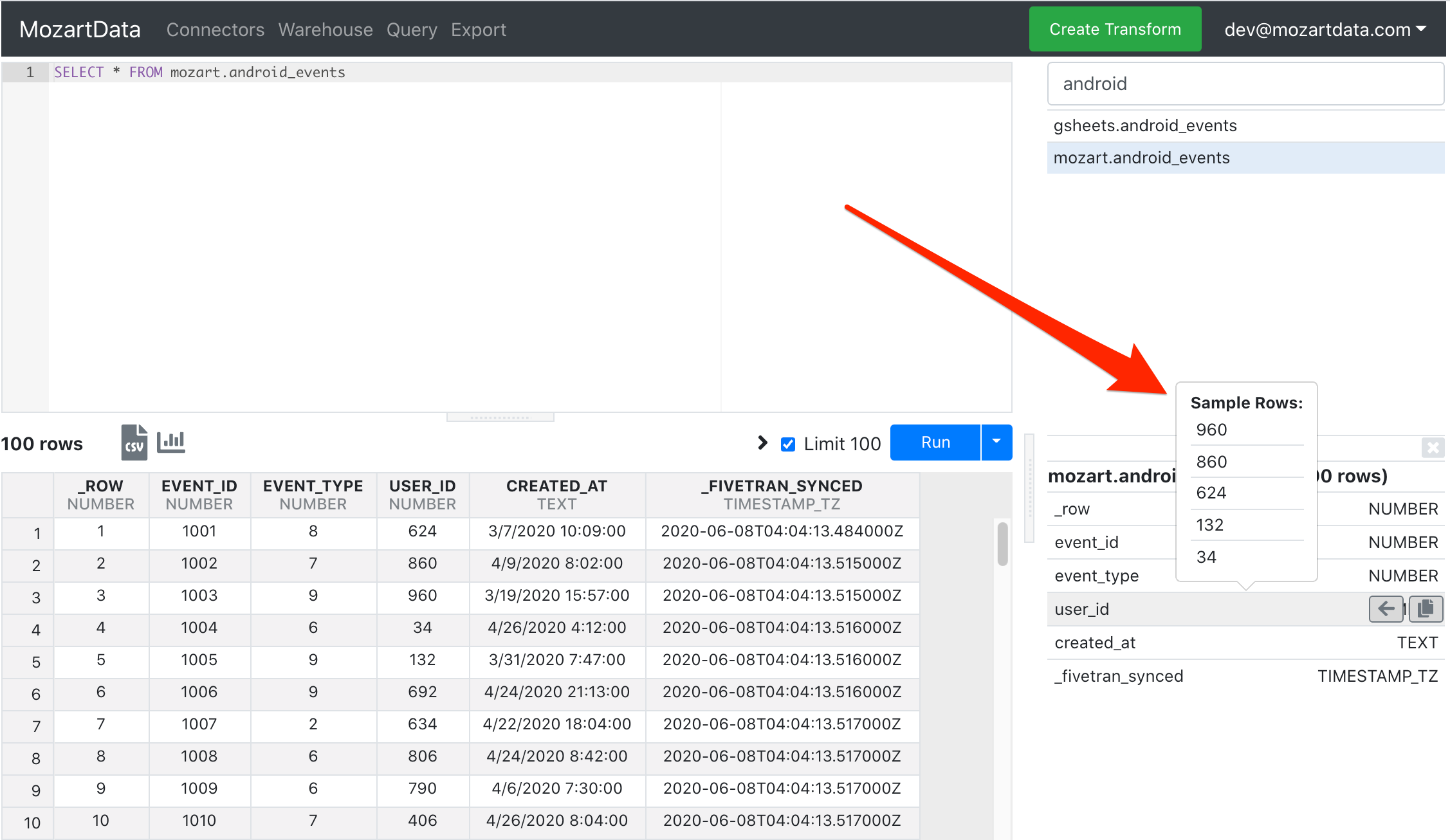The height and width of the screenshot is (840, 1450).
Task: Open the Export menu
Action: coord(479,30)
